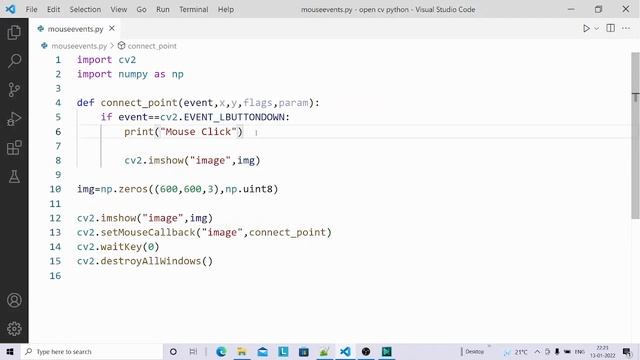Open the Search view in the activity bar
Screen dimensions: 640x360
pyautogui.click(x=14, y=61)
